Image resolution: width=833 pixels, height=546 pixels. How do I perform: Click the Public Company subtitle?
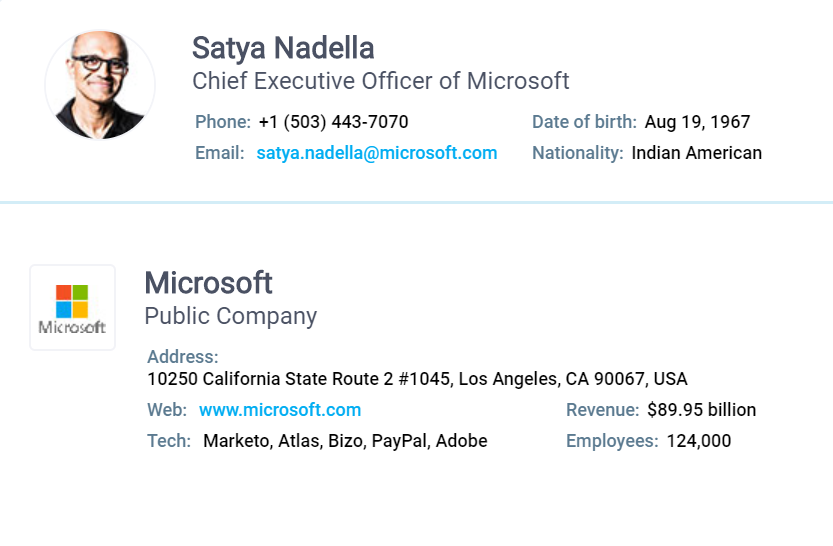pos(230,316)
